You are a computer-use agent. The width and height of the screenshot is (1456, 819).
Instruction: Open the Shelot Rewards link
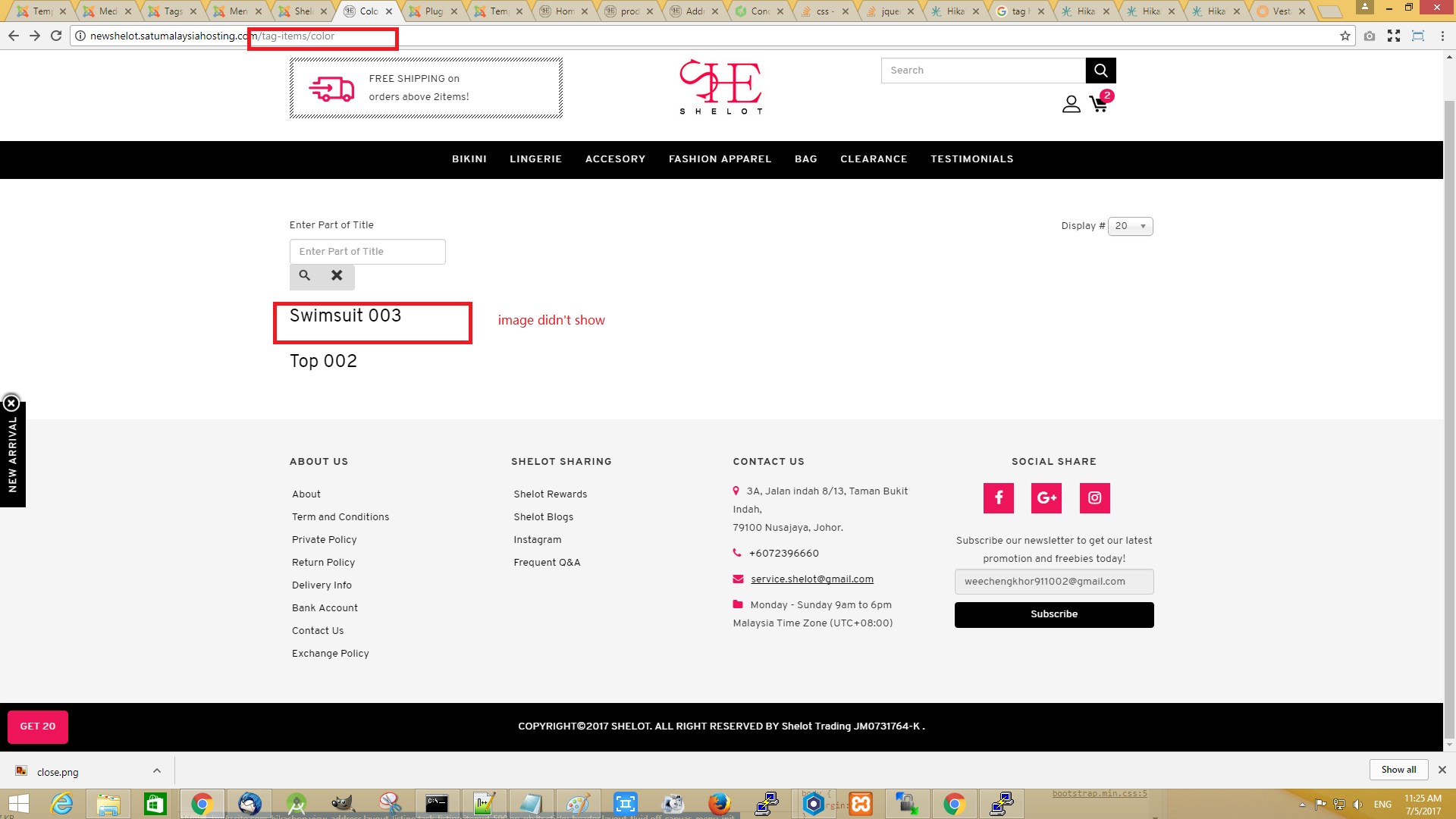551,494
